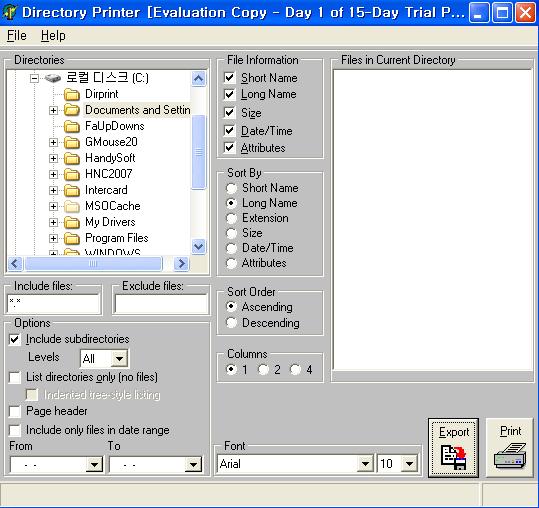Click directory tree scroll left arrow
Screen dimensions: 539x508
pyautogui.click(x=15, y=264)
